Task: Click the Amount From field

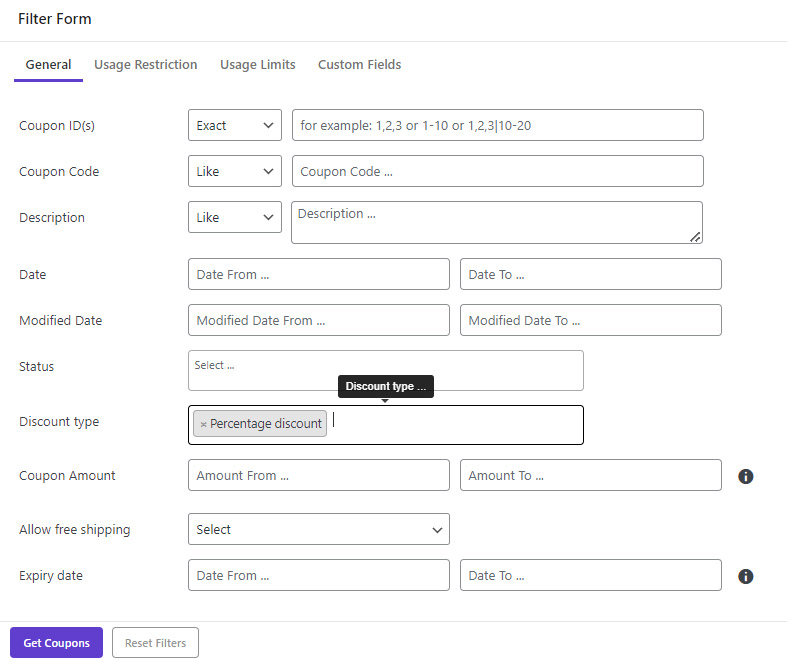Action: (319, 475)
